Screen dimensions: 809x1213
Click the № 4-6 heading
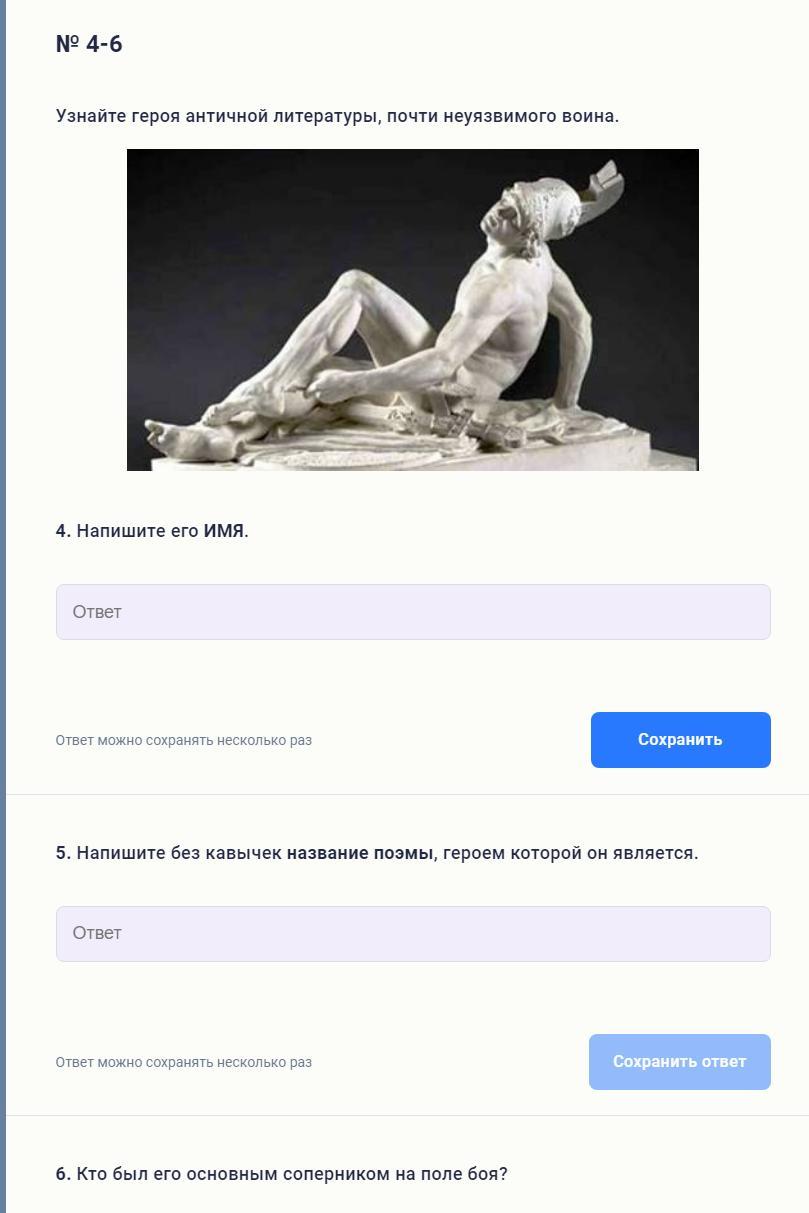pos(89,44)
